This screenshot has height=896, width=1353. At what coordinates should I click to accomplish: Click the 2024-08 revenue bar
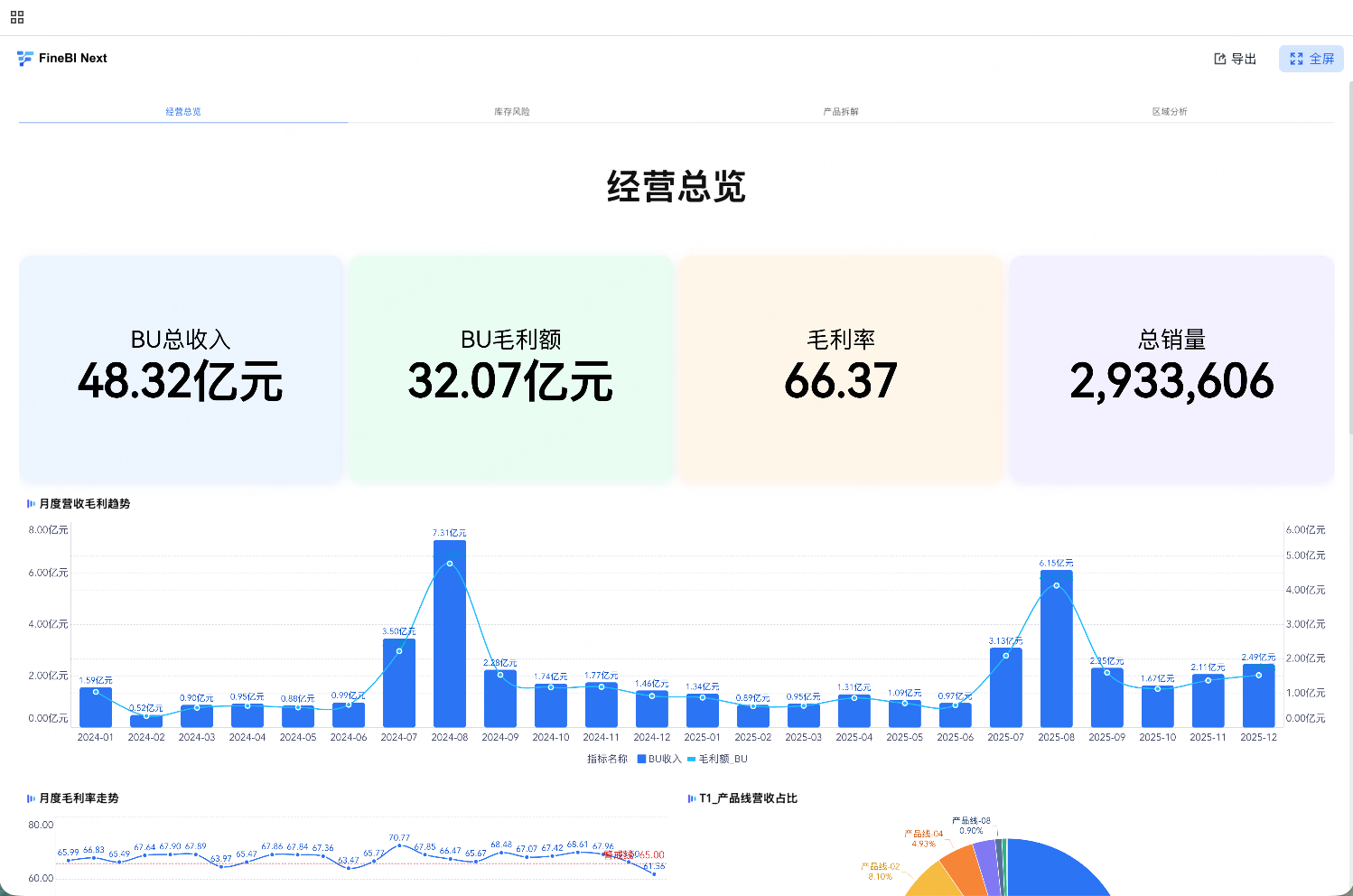coord(450,633)
